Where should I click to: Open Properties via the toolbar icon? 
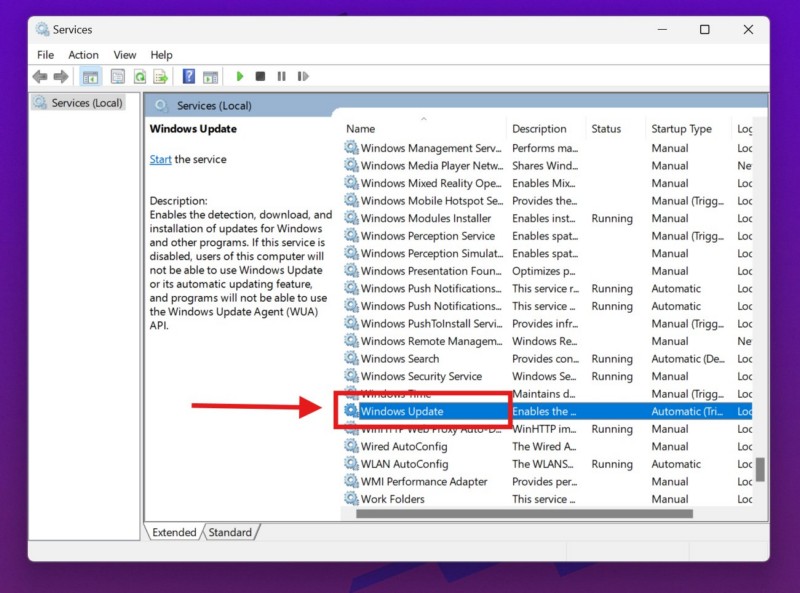(x=118, y=76)
